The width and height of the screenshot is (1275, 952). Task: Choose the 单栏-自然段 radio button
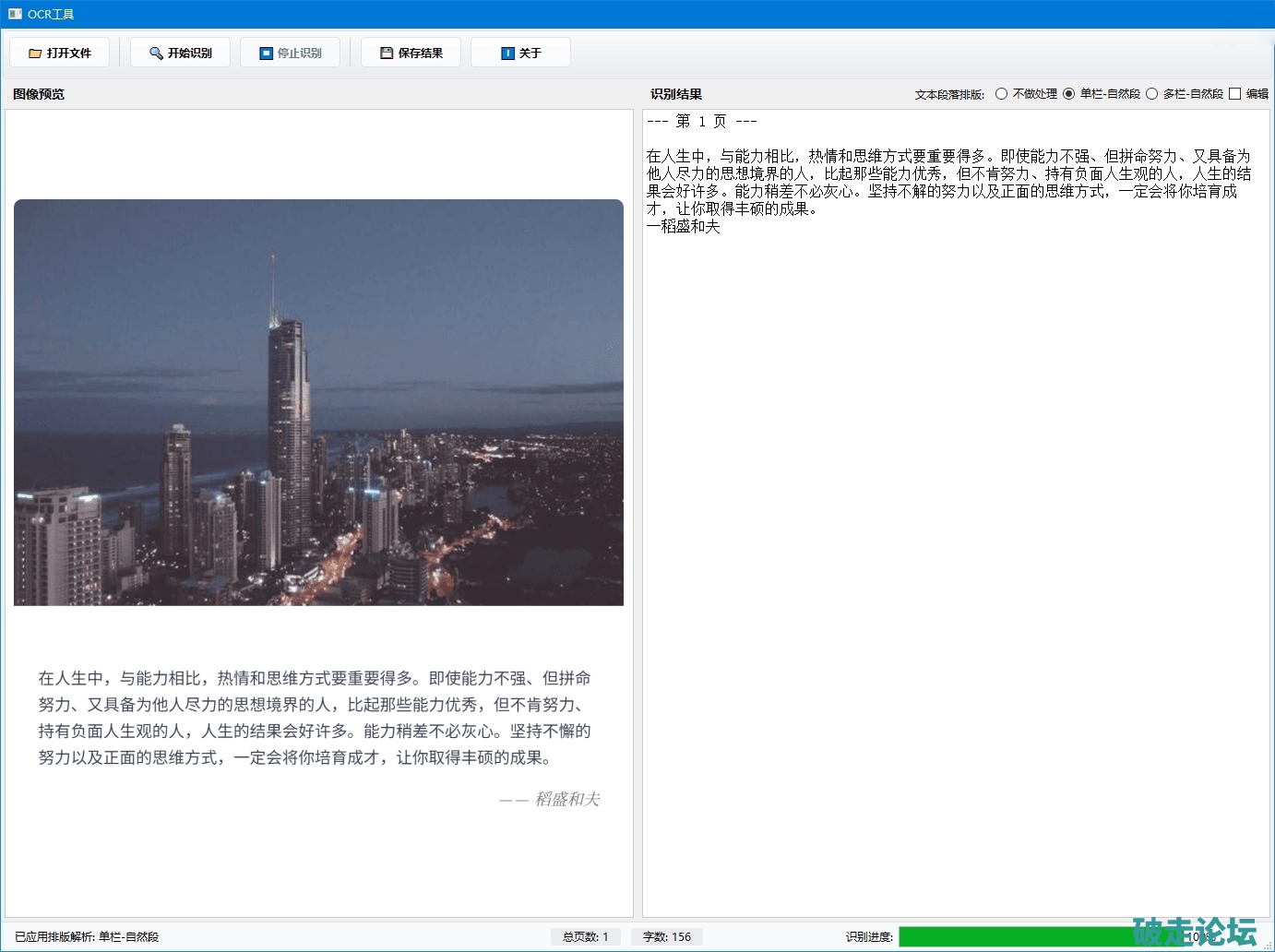coord(1068,94)
